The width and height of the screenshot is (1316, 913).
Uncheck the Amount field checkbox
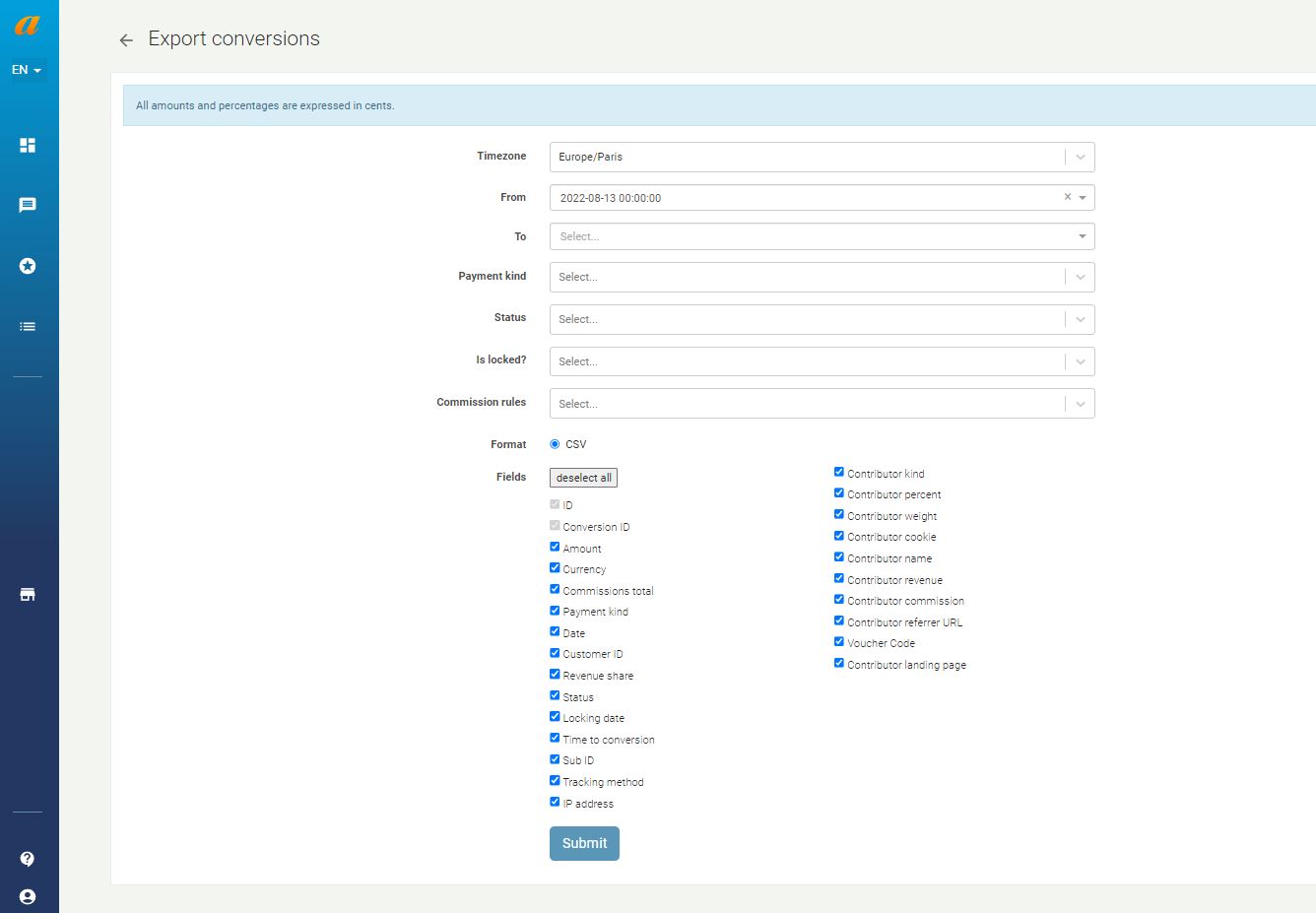[555, 547]
